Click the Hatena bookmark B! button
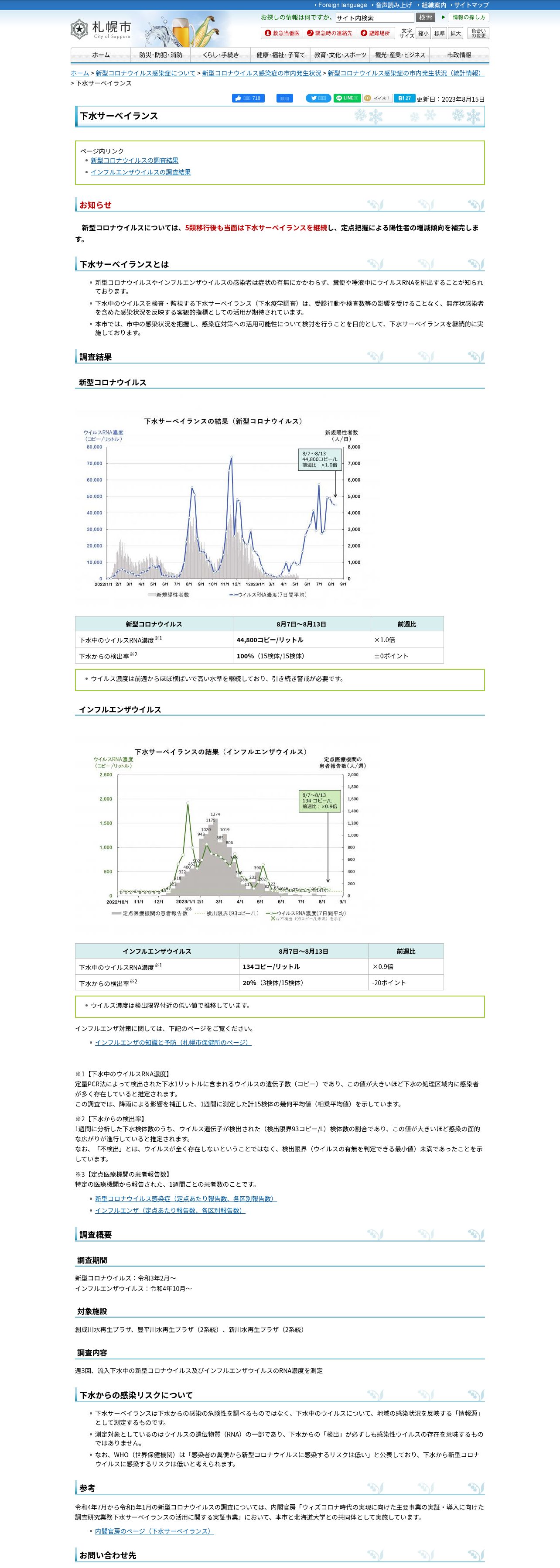Screen dimensions: 560x1568 coord(405,98)
